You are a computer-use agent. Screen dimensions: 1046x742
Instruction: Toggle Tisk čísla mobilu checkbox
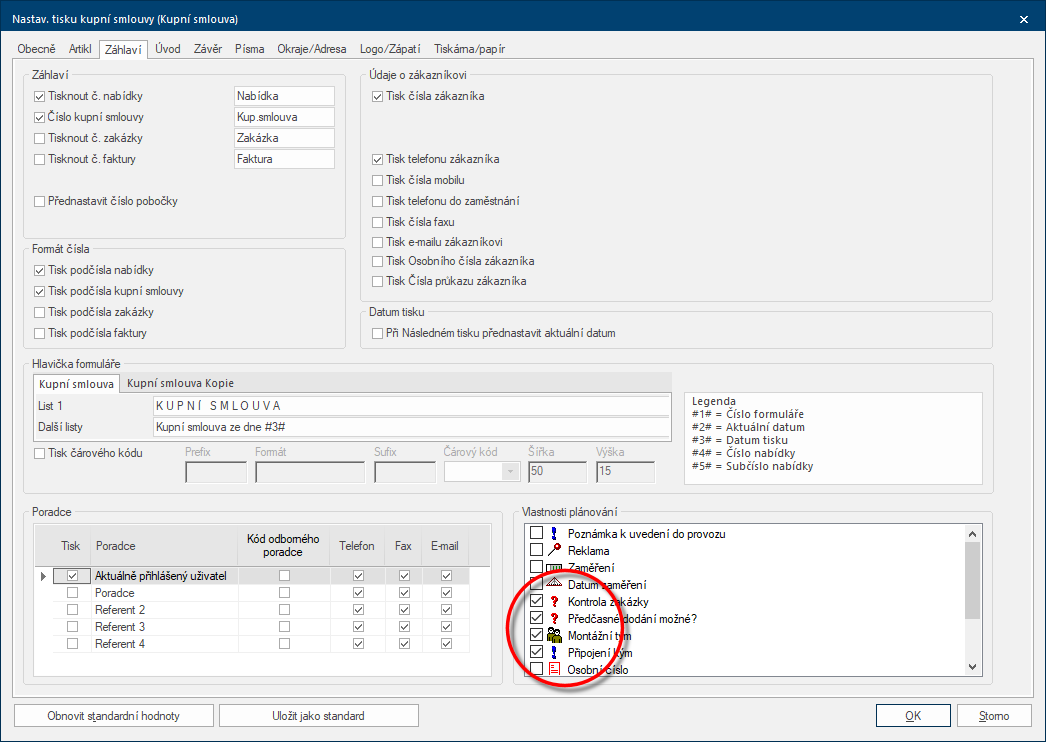pyautogui.click(x=378, y=180)
